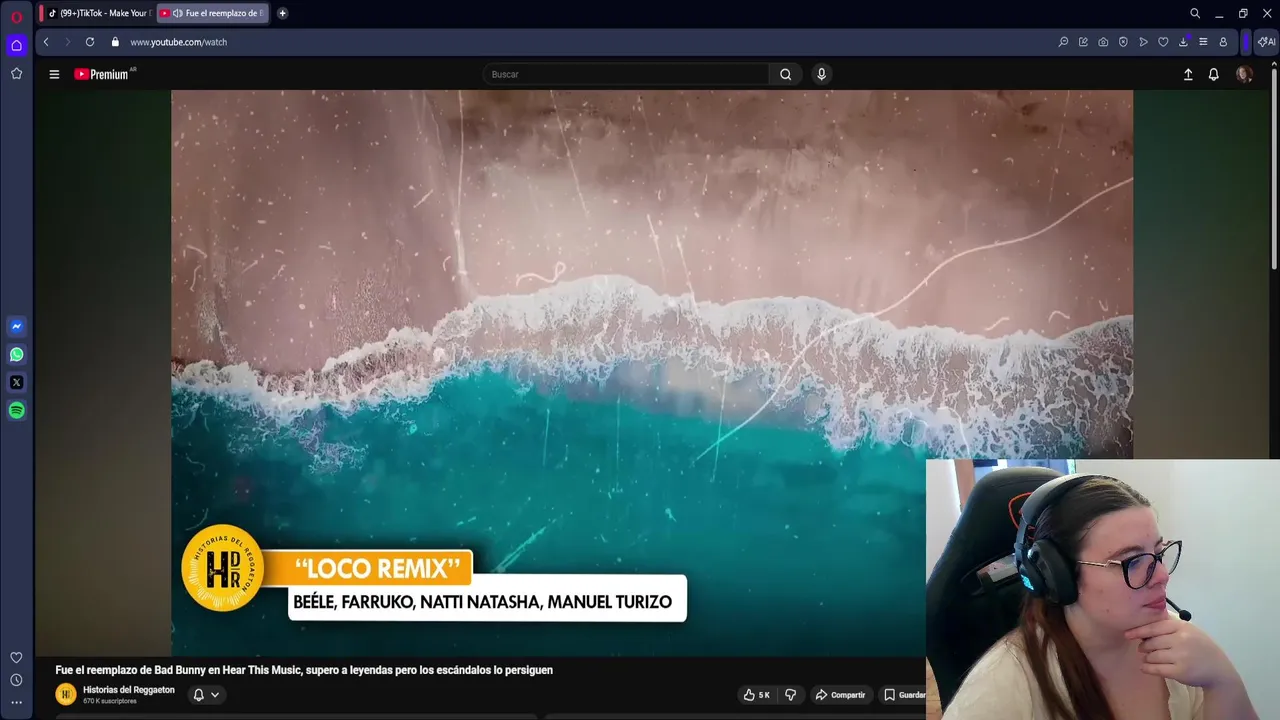Reload the YouTube page

(90, 42)
